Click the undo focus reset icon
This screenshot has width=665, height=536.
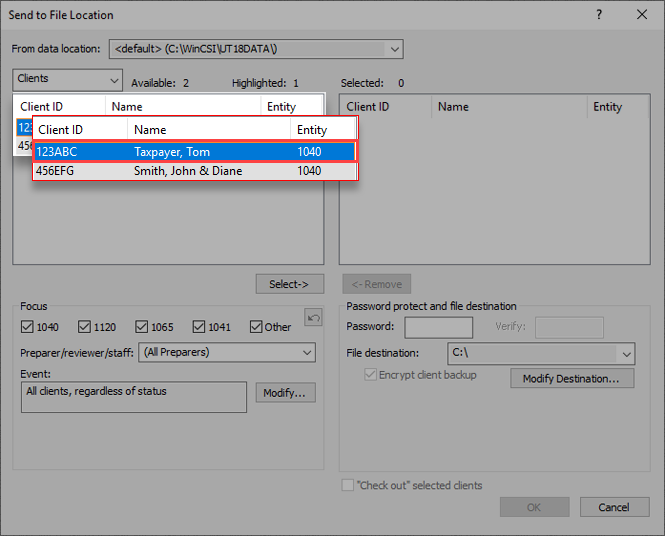pyautogui.click(x=313, y=318)
